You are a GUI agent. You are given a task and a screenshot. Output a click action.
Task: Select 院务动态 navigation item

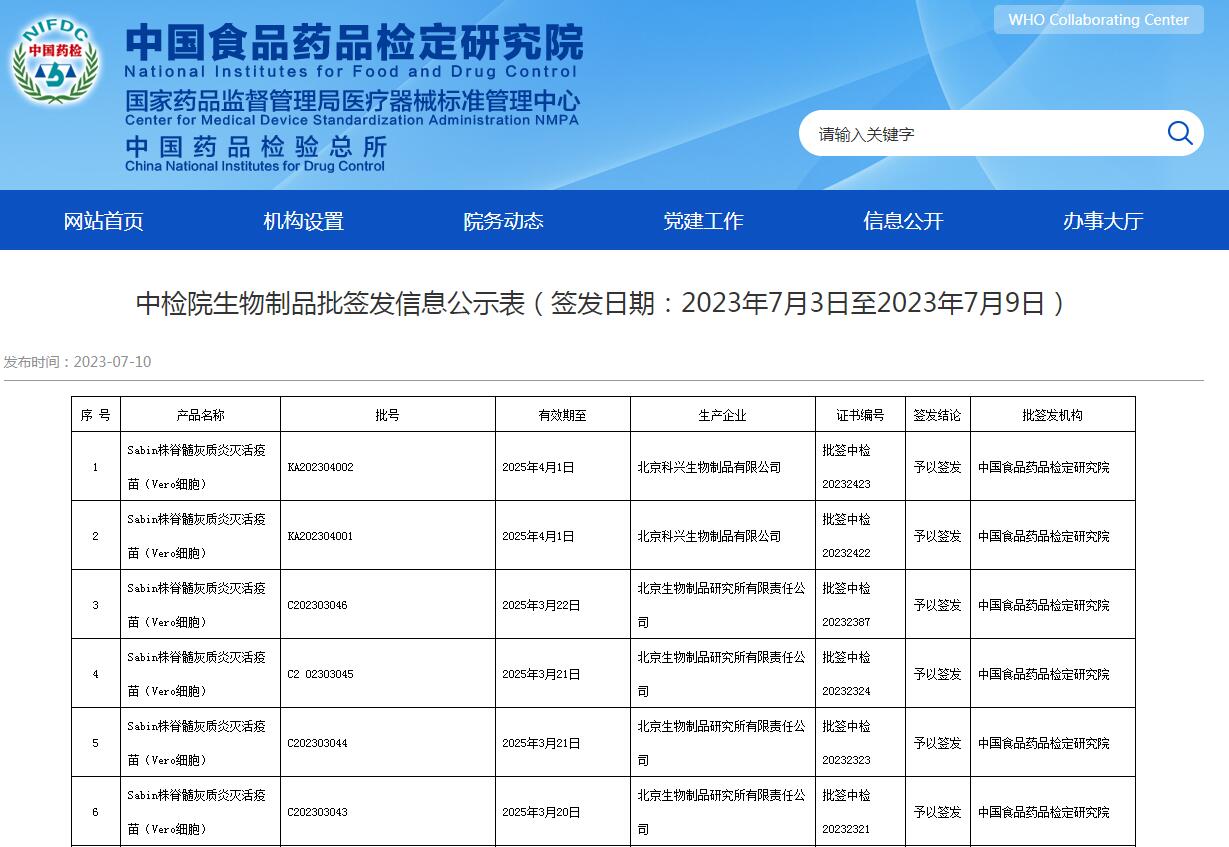tap(503, 221)
